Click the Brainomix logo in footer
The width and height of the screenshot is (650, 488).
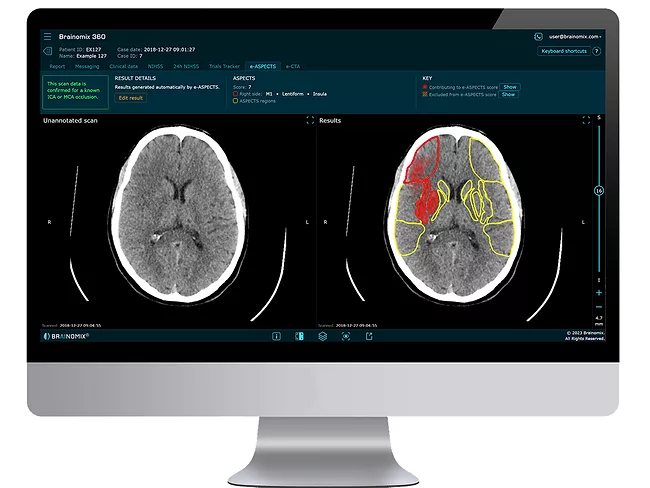tap(66, 336)
